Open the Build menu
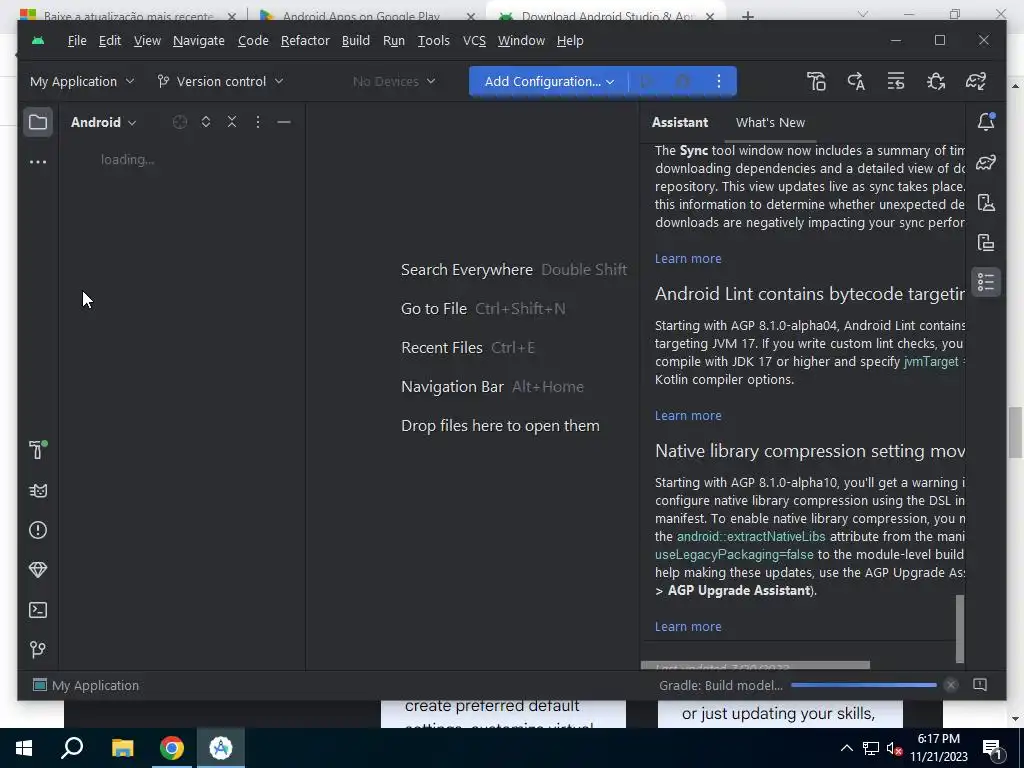Screen dimensions: 1024x768 click(356, 40)
